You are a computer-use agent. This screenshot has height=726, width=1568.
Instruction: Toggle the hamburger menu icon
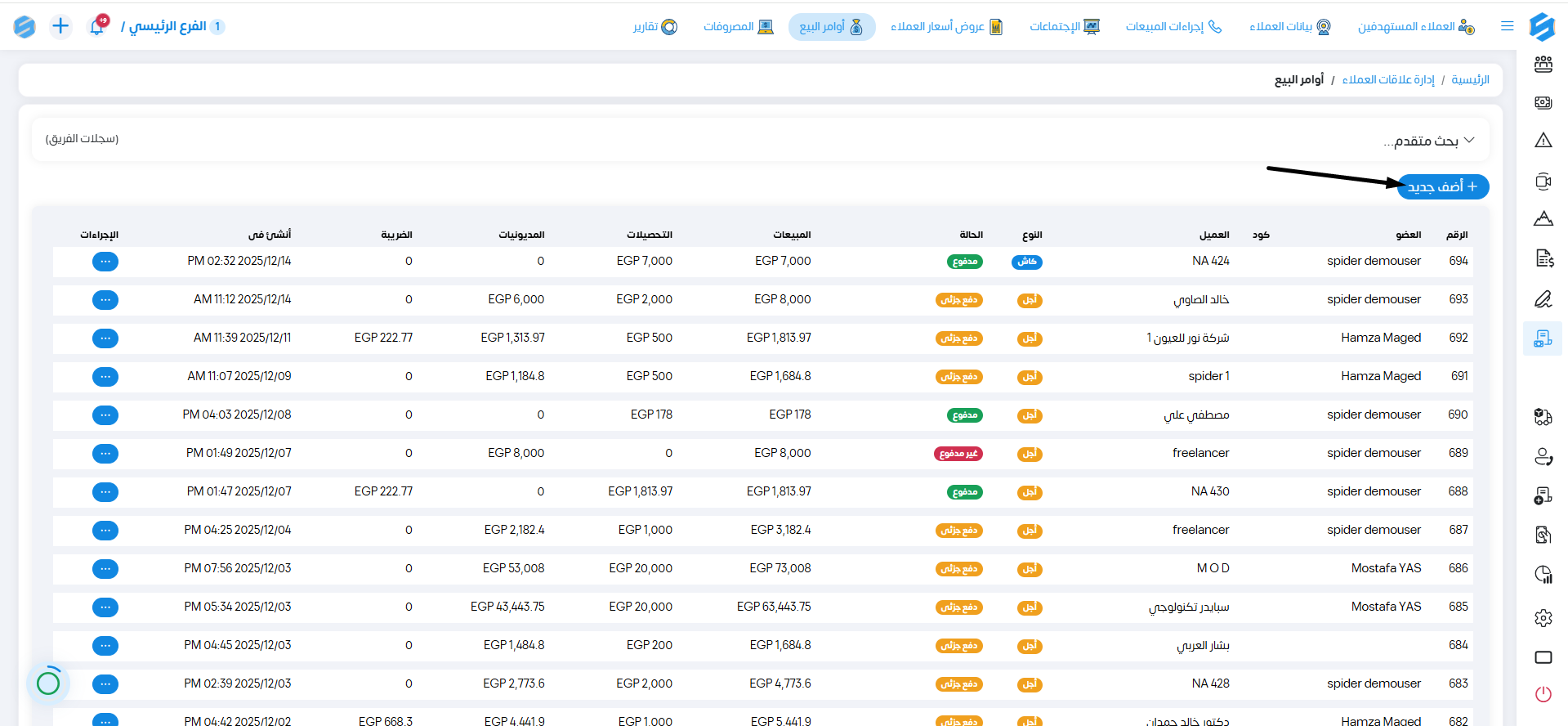point(1508,26)
